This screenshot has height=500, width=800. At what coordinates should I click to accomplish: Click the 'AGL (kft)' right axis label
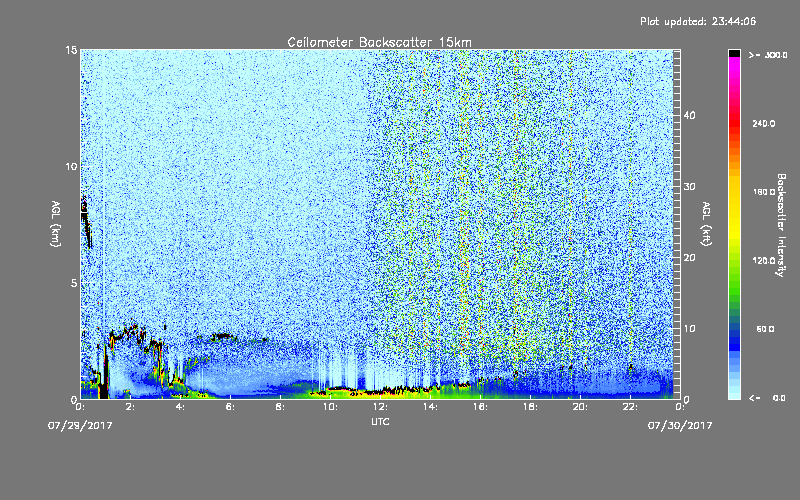coord(707,223)
